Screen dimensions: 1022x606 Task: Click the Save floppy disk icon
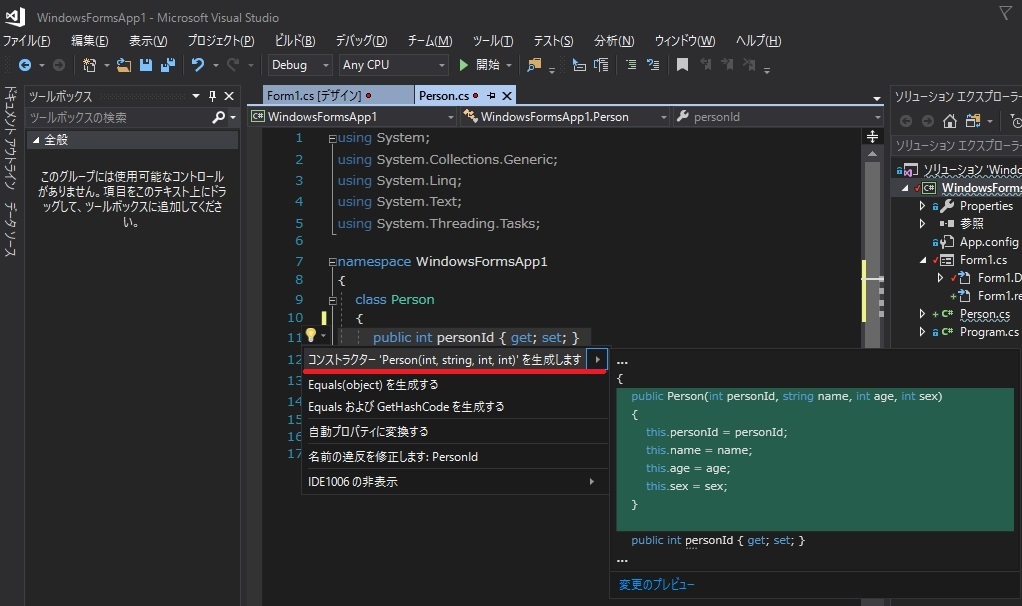point(146,65)
